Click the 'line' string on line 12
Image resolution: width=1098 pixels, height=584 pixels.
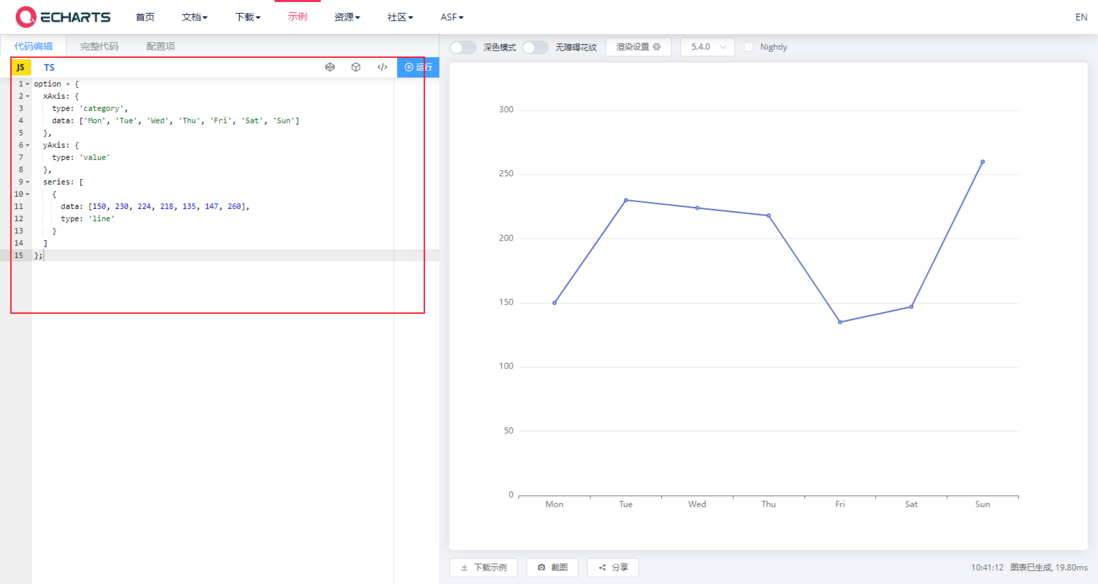tap(102, 218)
